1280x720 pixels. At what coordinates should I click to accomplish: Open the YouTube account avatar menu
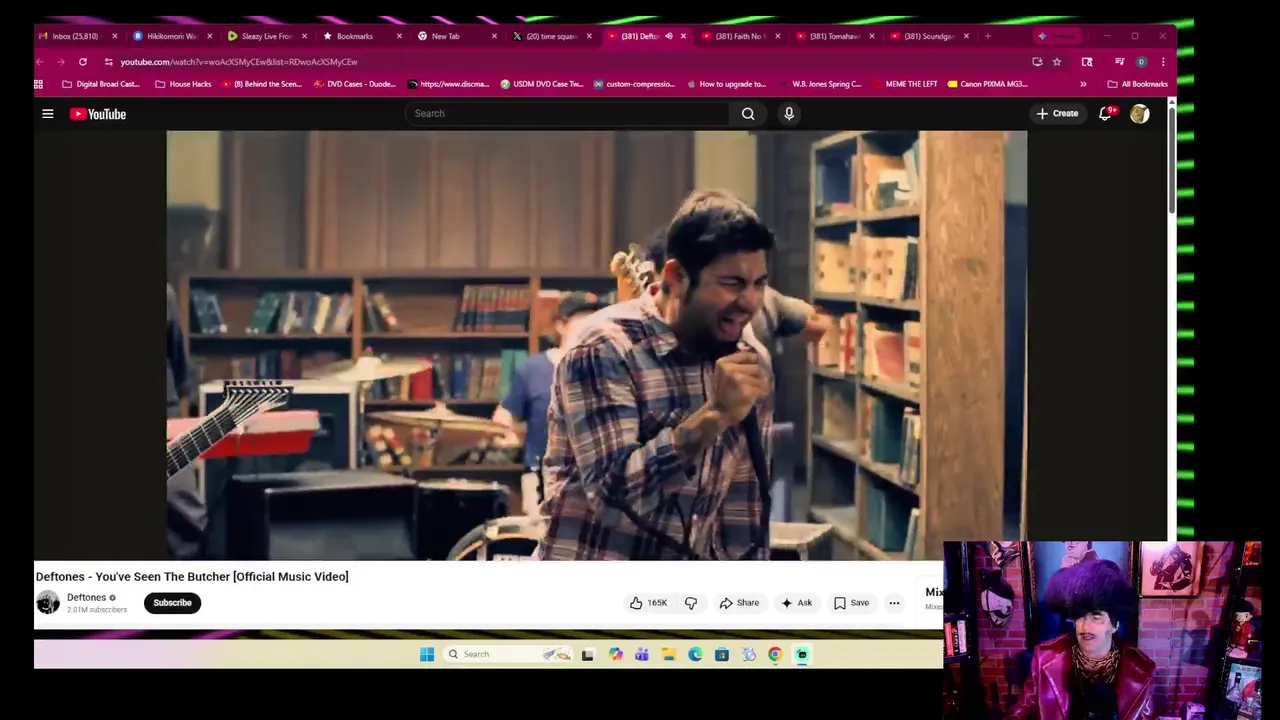1139,114
